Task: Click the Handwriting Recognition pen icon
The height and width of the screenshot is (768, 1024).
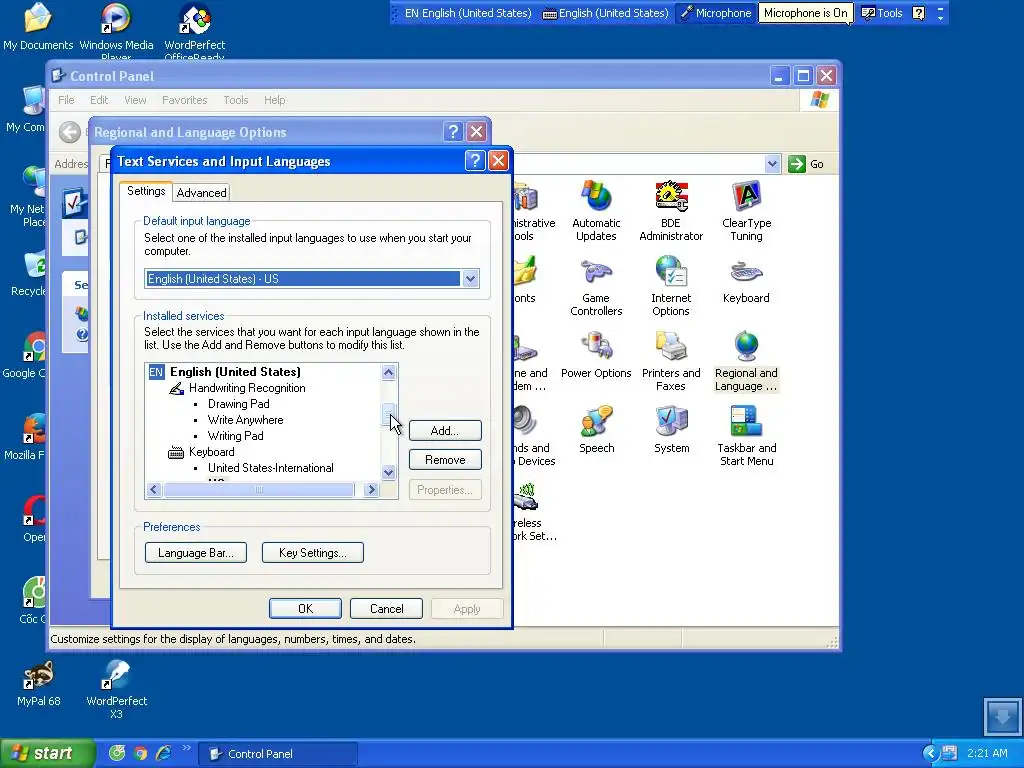Action: [176, 388]
